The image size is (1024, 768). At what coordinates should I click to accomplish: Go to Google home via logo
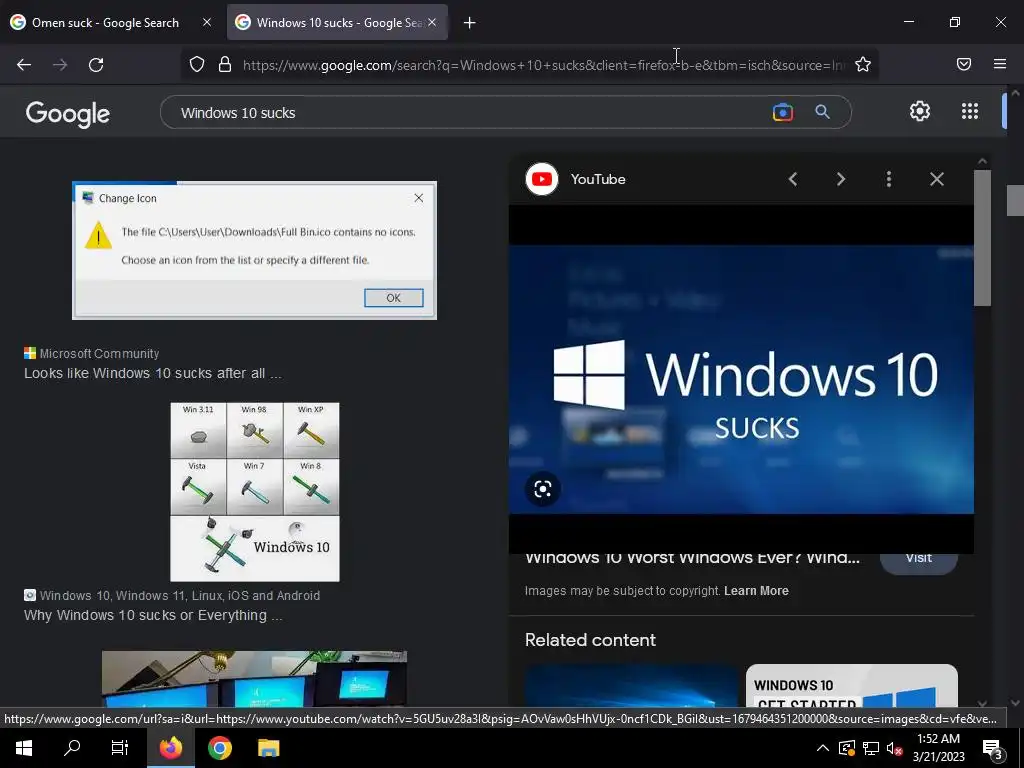tap(67, 114)
